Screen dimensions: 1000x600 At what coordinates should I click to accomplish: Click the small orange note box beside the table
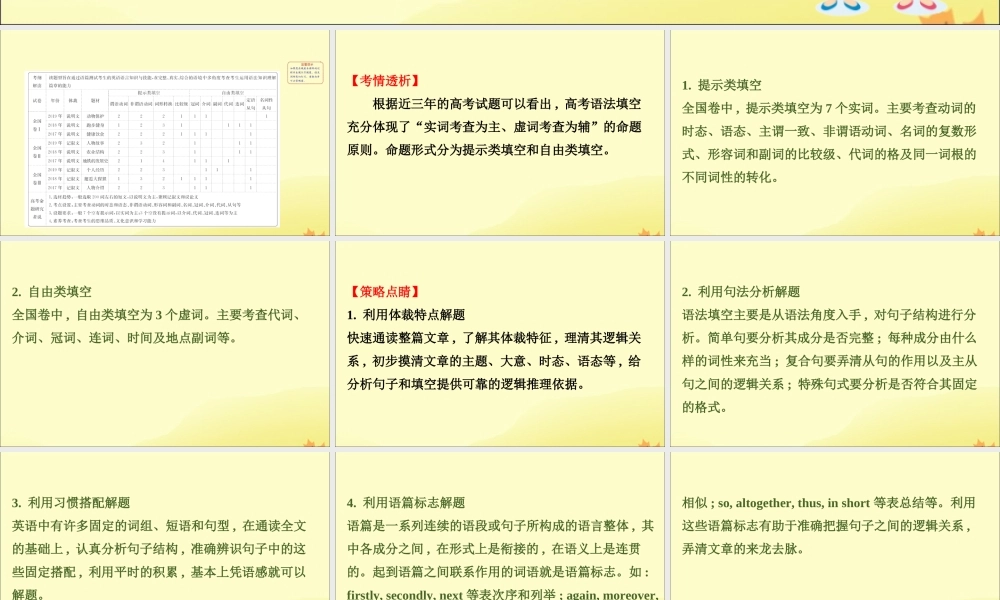tap(305, 73)
